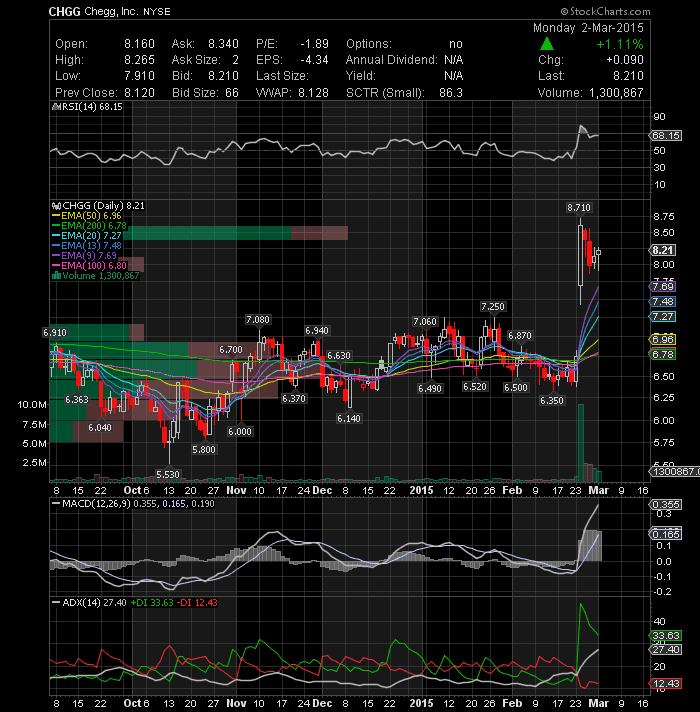Click the 0.355 MACD axis tag
This screenshot has height=712, width=700.
[665, 505]
